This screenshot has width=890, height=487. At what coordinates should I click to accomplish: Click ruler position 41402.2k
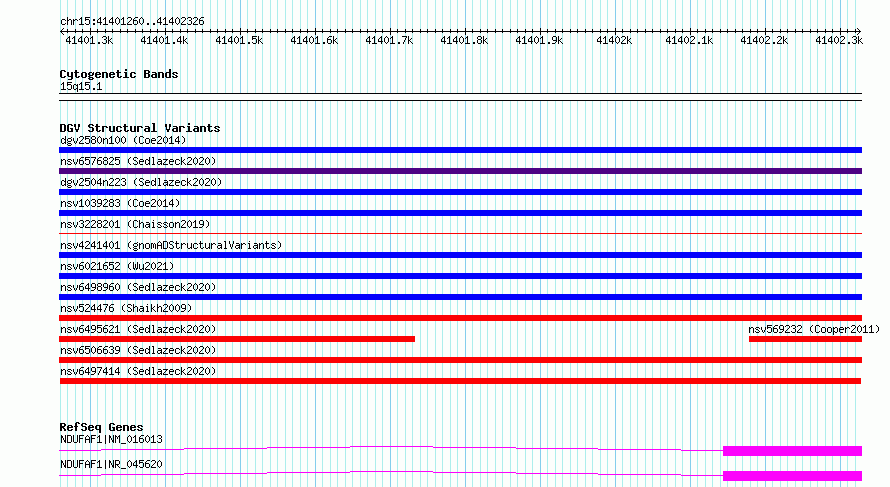(x=764, y=40)
